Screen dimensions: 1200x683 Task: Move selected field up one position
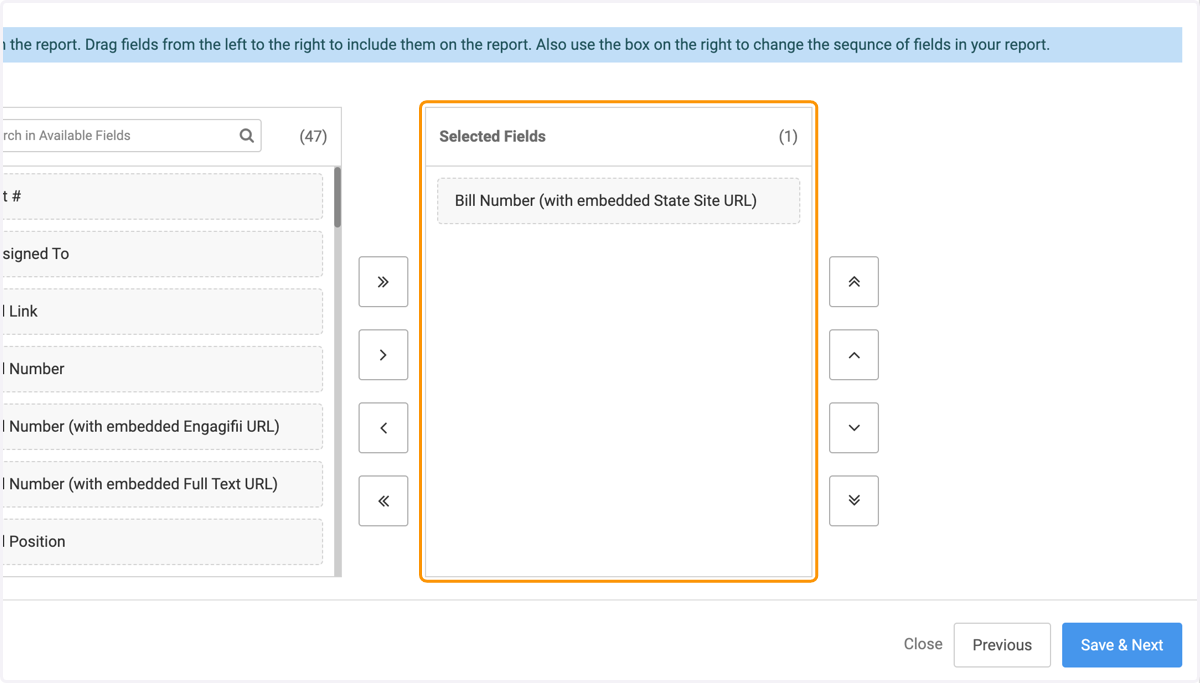click(854, 355)
